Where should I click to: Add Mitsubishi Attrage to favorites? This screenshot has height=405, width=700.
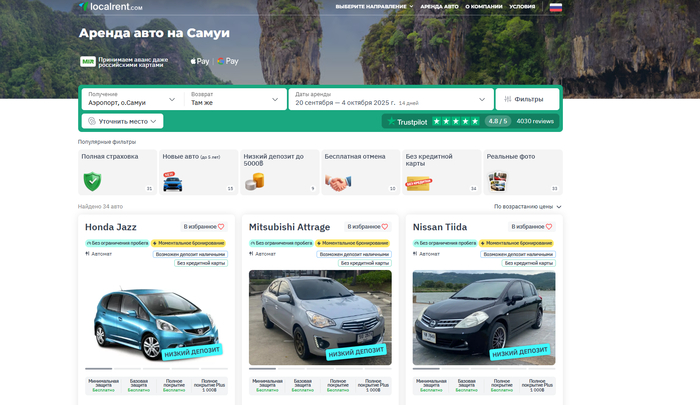click(x=369, y=227)
